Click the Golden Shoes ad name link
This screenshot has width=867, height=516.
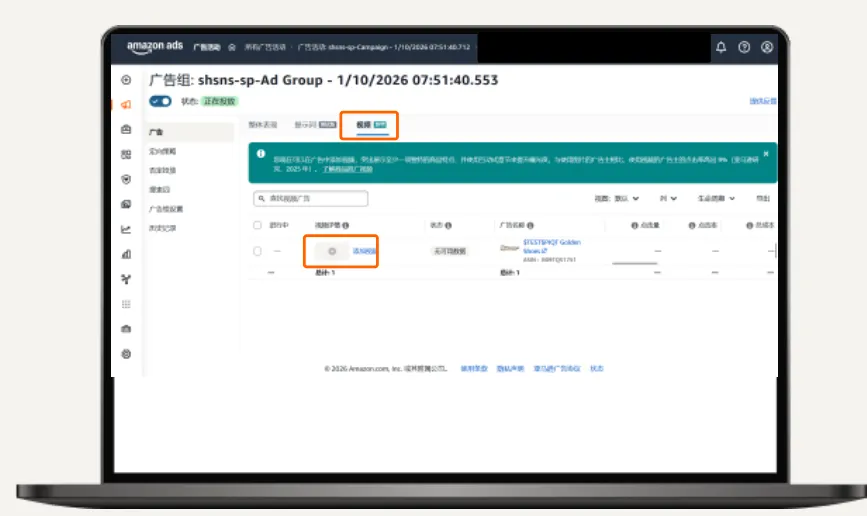(551, 246)
